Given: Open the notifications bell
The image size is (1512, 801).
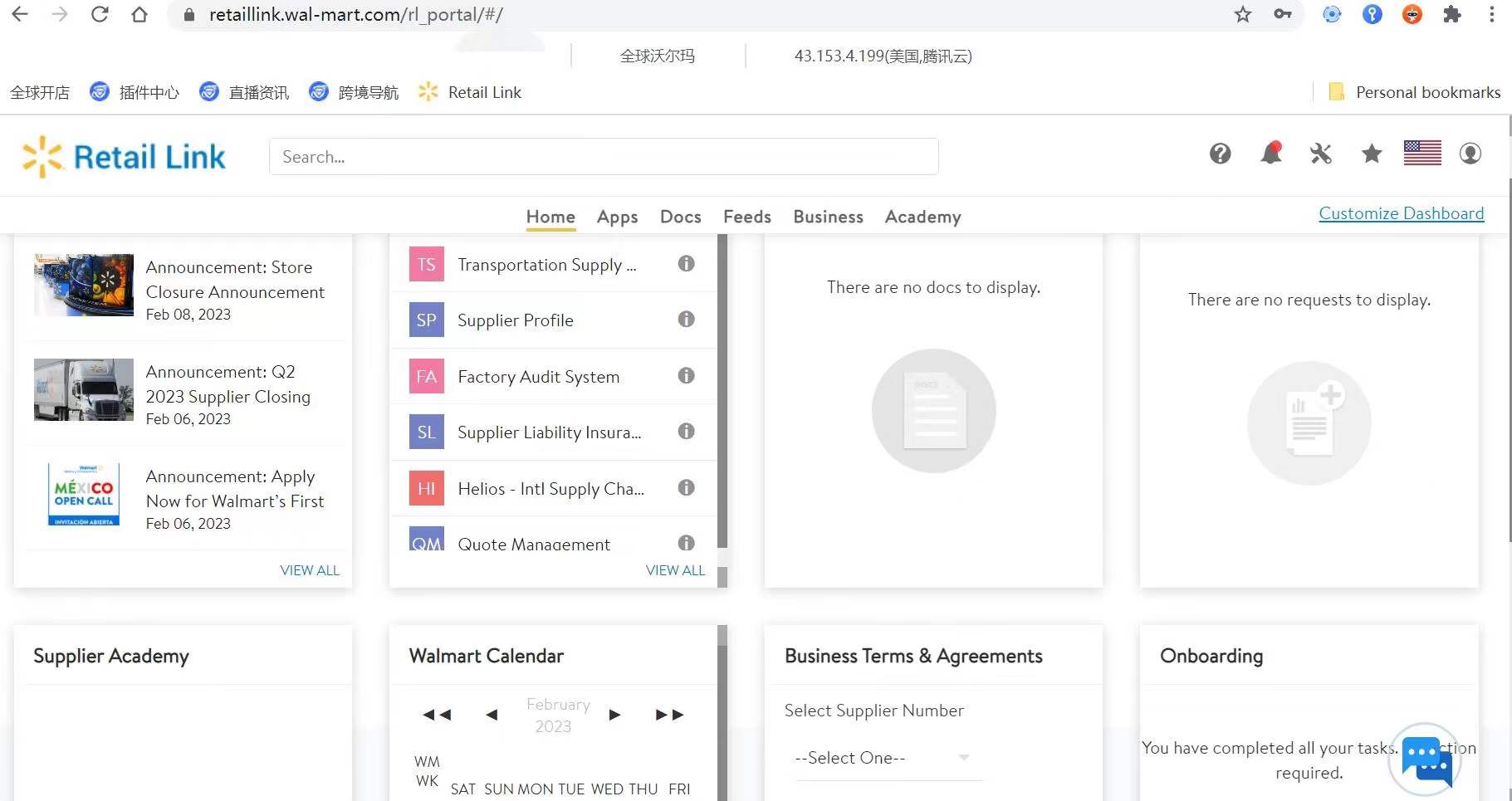Looking at the screenshot, I should tap(1271, 153).
